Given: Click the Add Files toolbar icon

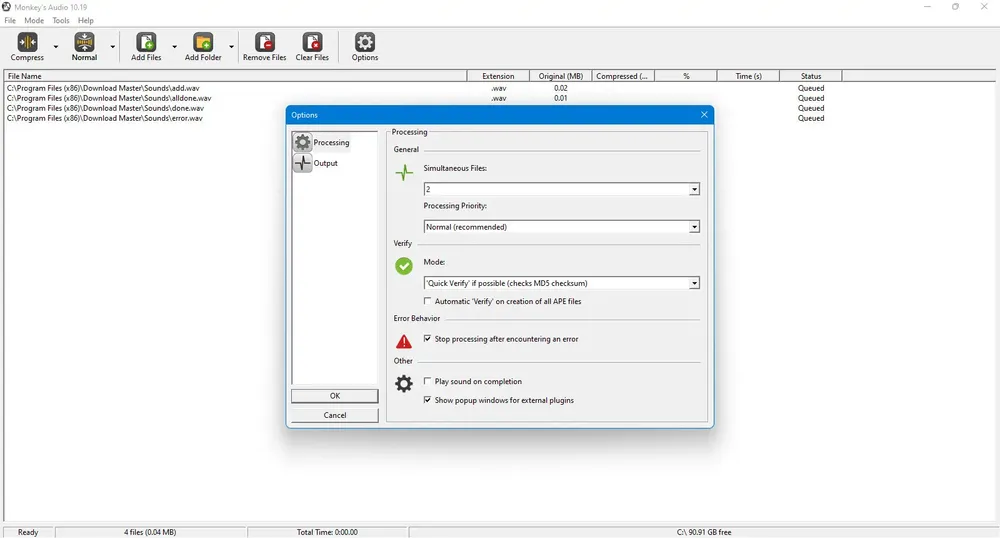Looking at the screenshot, I should pyautogui.click(x=146, y=42).
